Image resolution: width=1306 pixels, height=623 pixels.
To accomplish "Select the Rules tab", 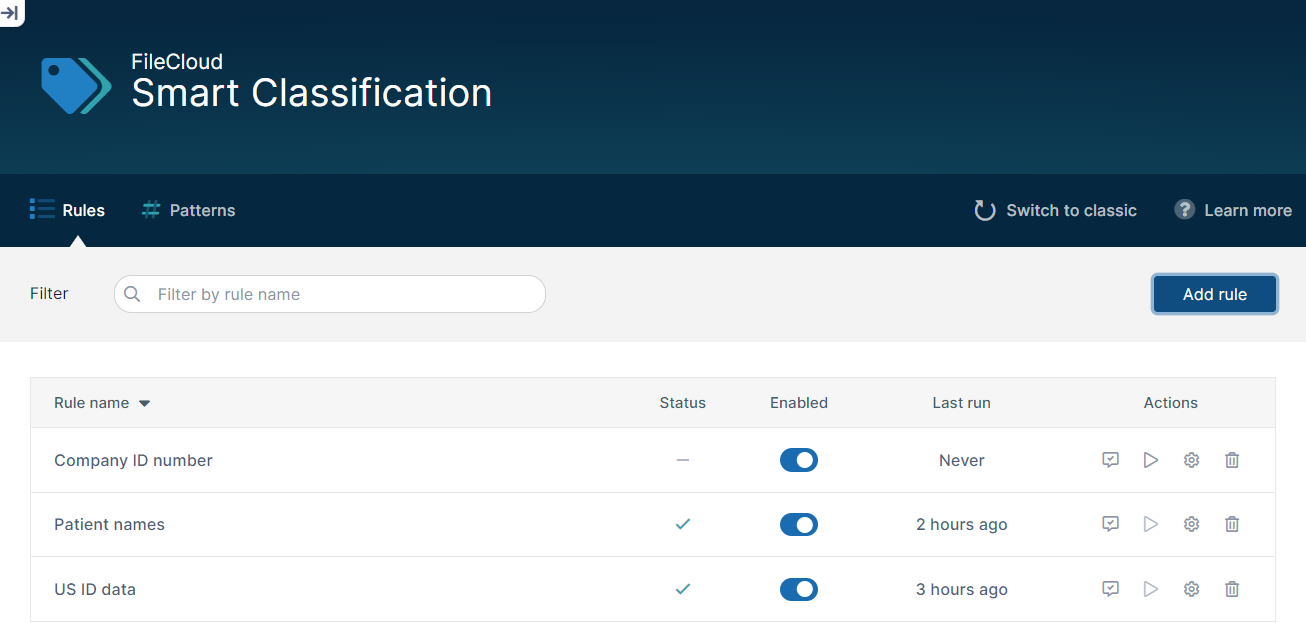I will (68, 210).
